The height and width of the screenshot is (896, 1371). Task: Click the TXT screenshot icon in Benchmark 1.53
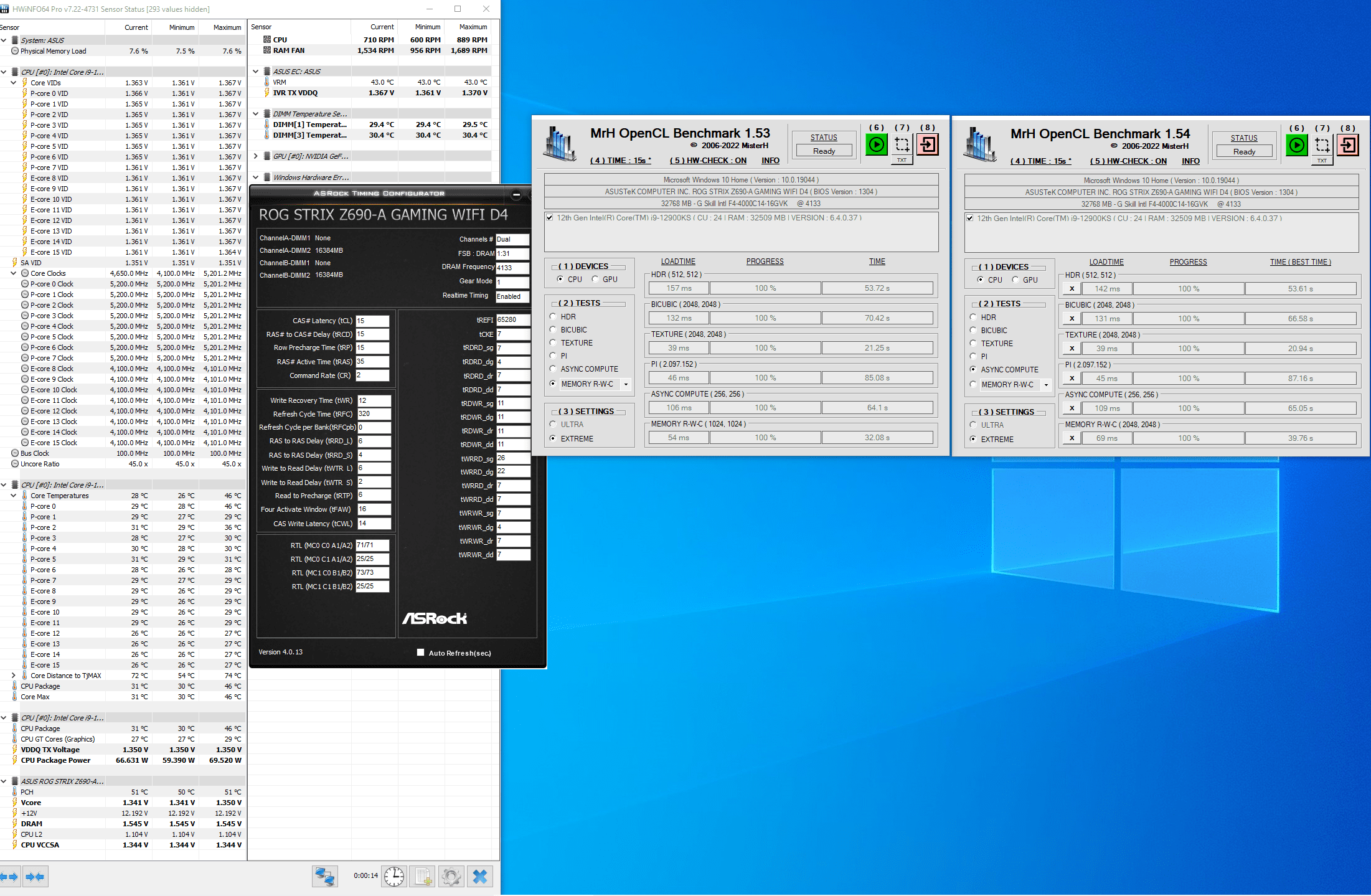pos(902,148)
